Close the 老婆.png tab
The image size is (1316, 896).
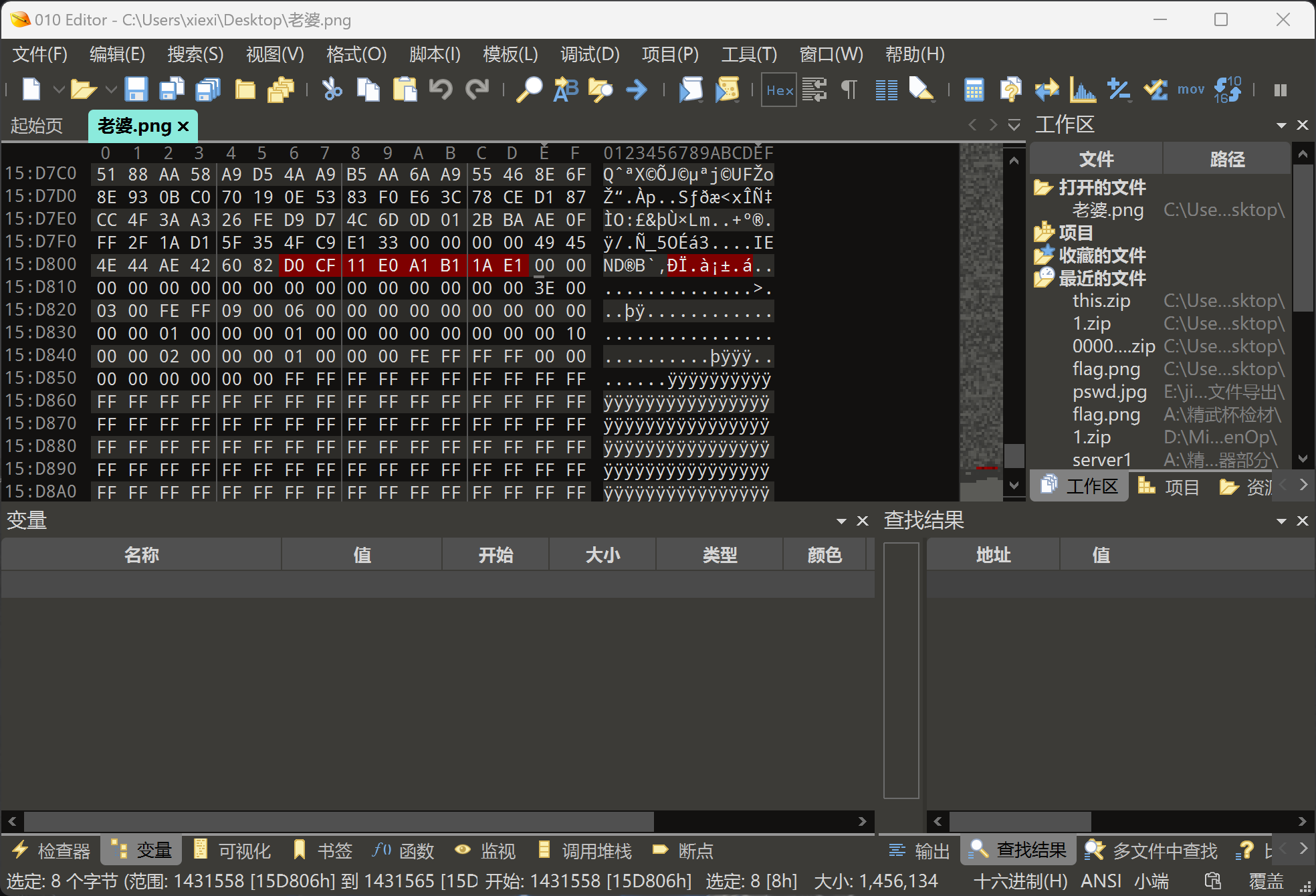click(x=183, y=126)
